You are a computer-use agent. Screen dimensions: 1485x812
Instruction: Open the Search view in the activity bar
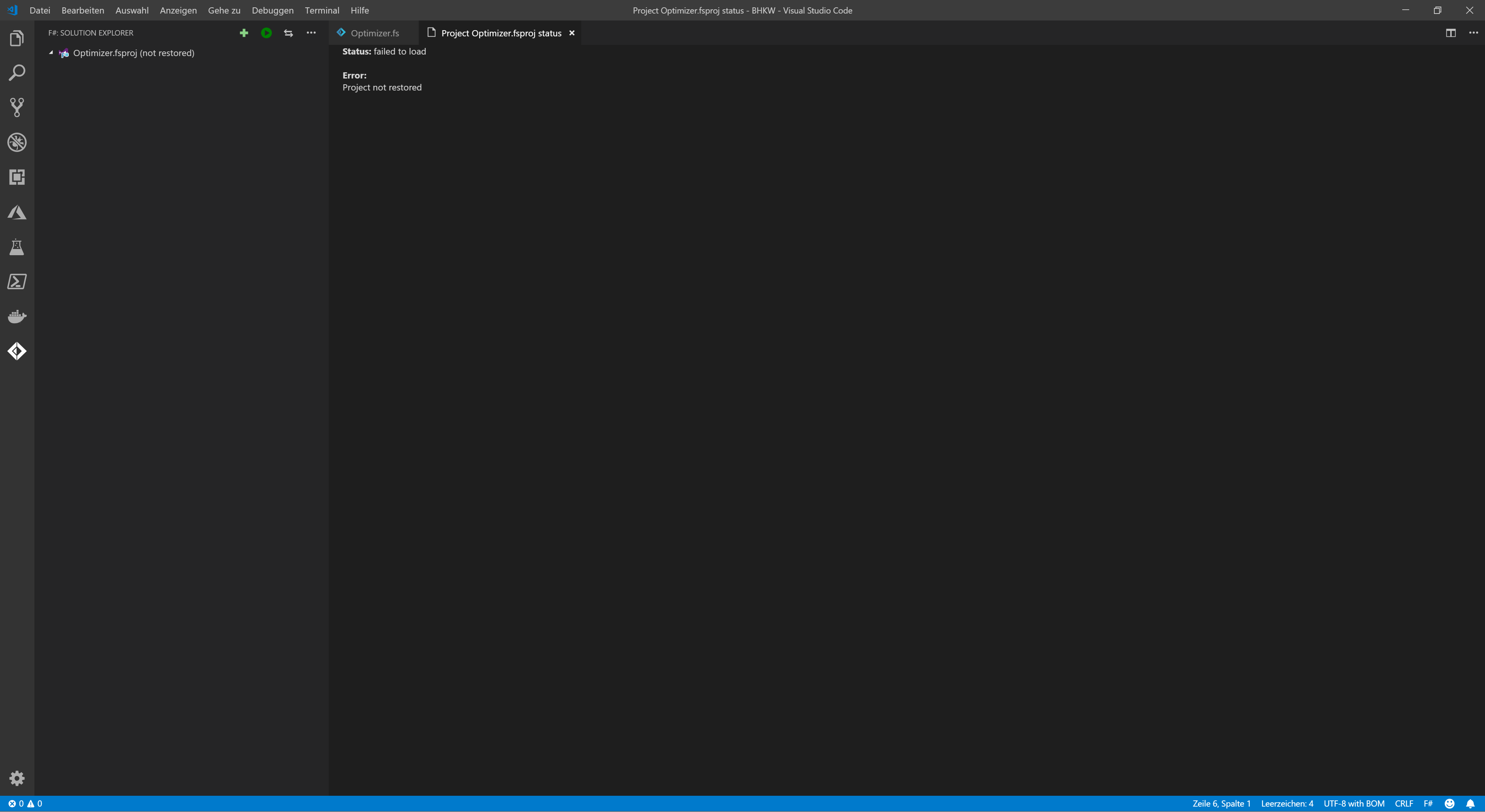17,73
